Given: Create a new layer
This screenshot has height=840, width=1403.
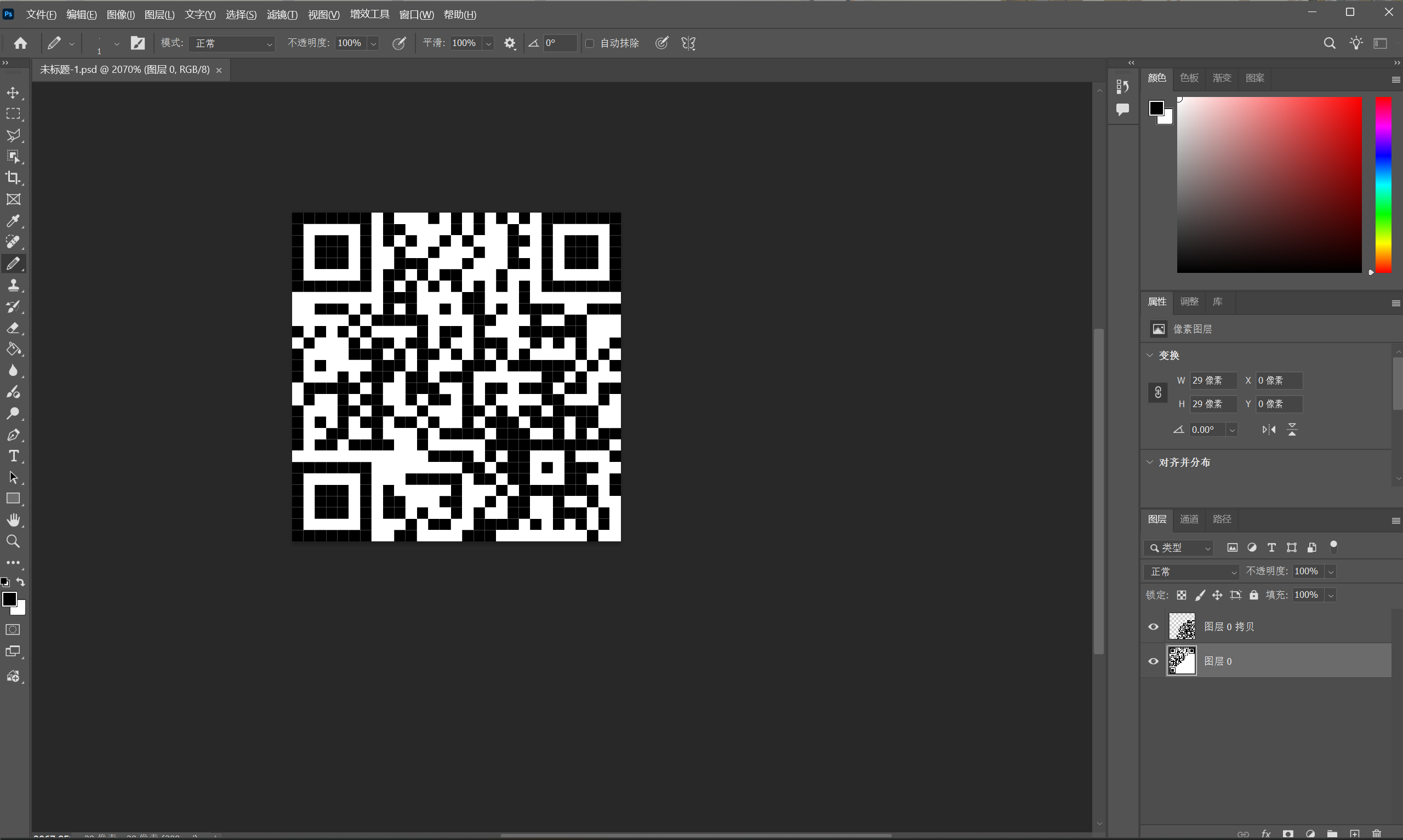Looking at the screenshot, I should [1354, 834].
